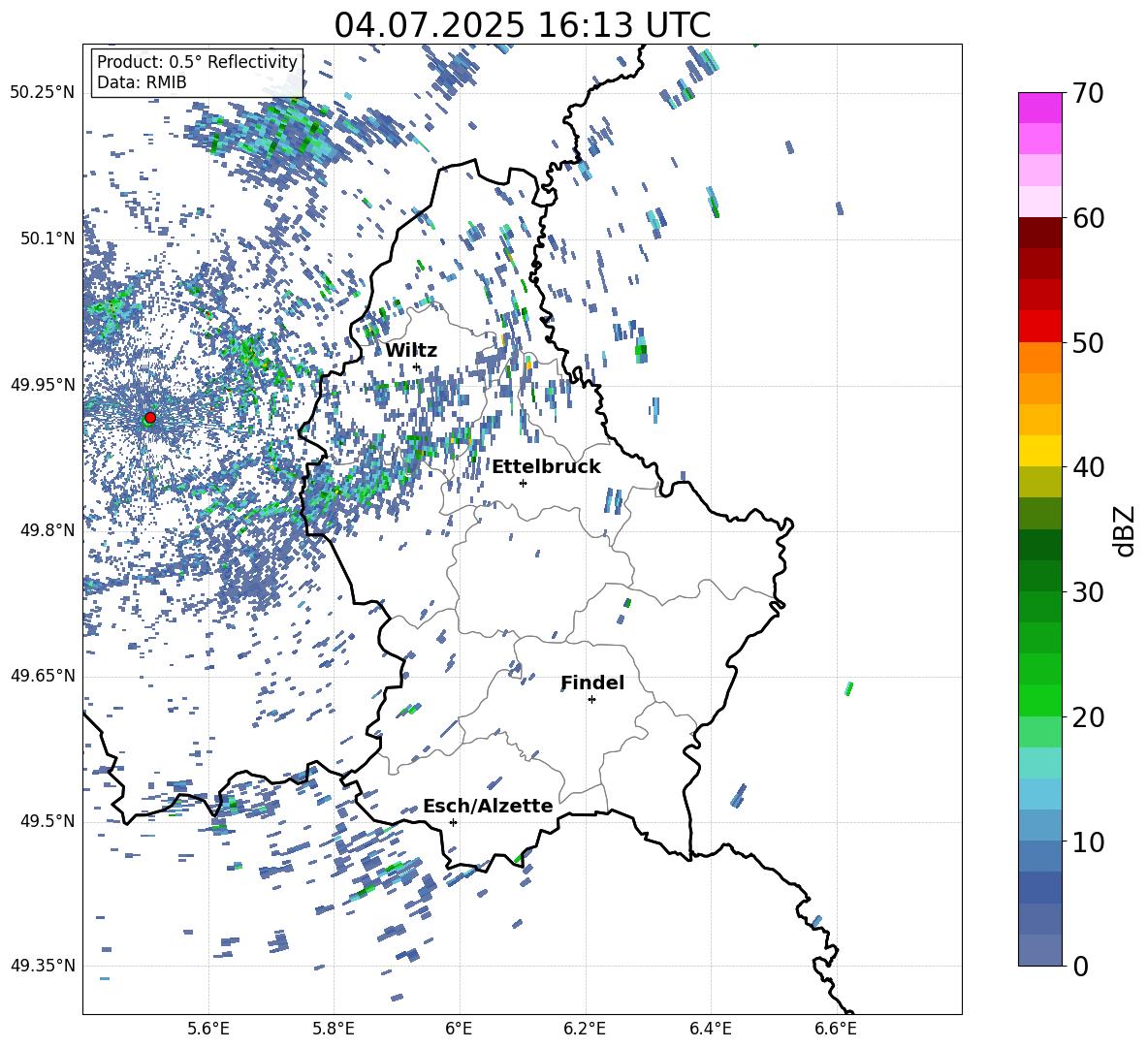Click the 49.35°N latitude label
The width and height of the screenshot is (1148, 1048).
pos(43,966)
